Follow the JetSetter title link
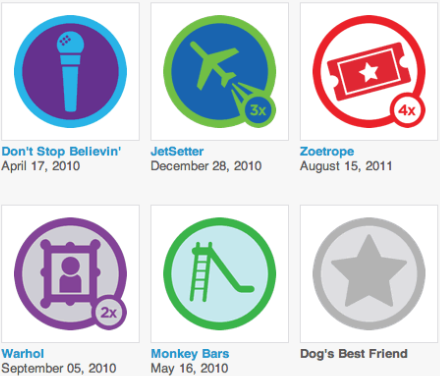Viewport: 440px width, 376px height. (177, 151)
